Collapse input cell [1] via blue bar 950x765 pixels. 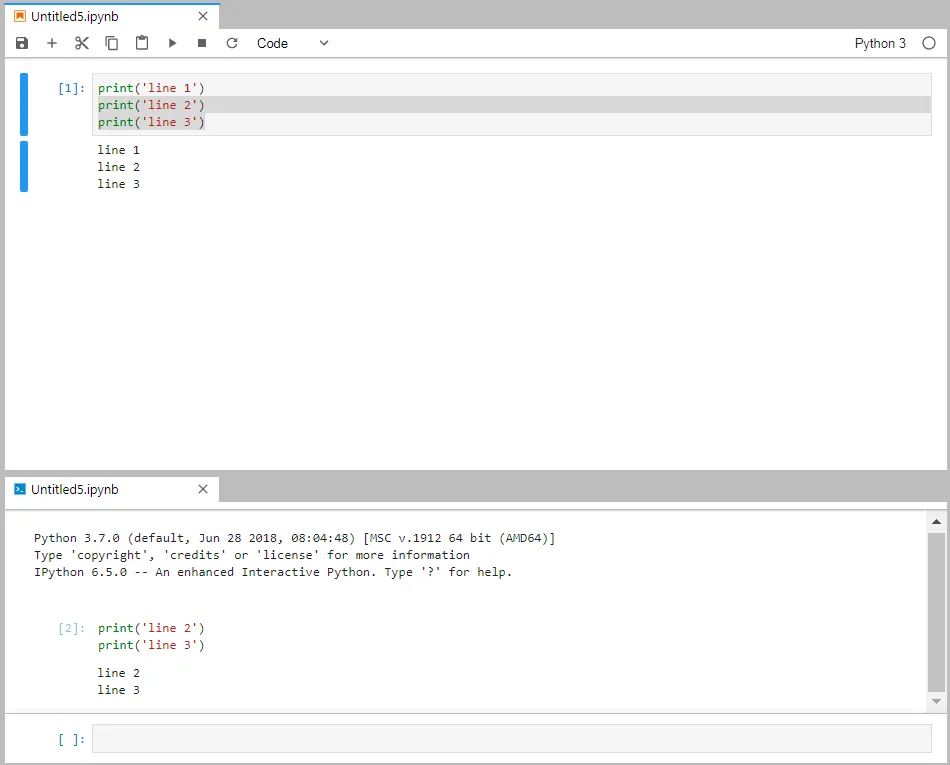click(24, 104)
